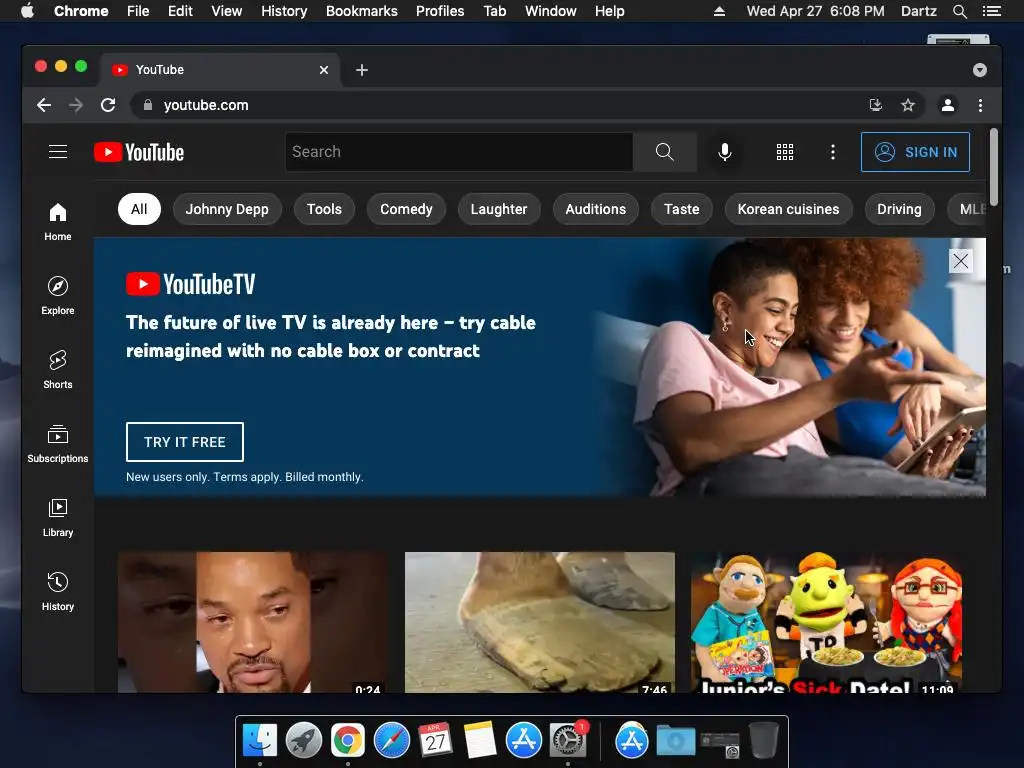This screenshot has width=1024, height=768.
Task: Open YouTube settings three-dot menu
Action: [832, 152]
